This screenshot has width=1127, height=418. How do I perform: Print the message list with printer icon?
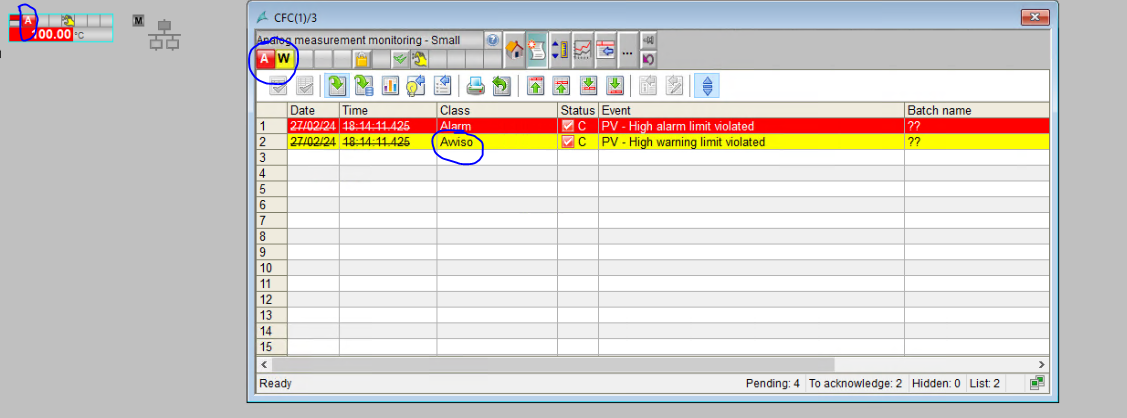click(x=475, y=86)
